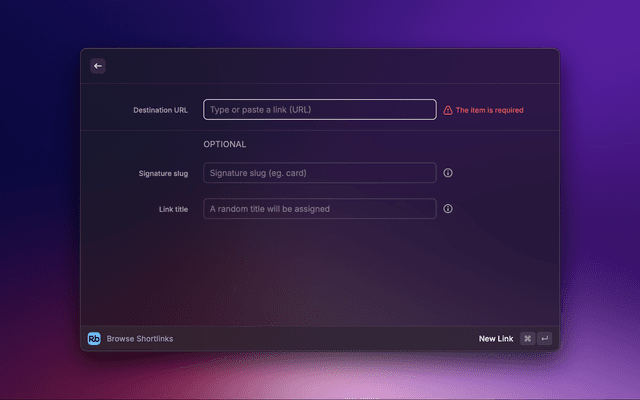This screenshot has width=640, height=400.
Task: Click the info icon beside Link title
Action: [x=448, y=209]
